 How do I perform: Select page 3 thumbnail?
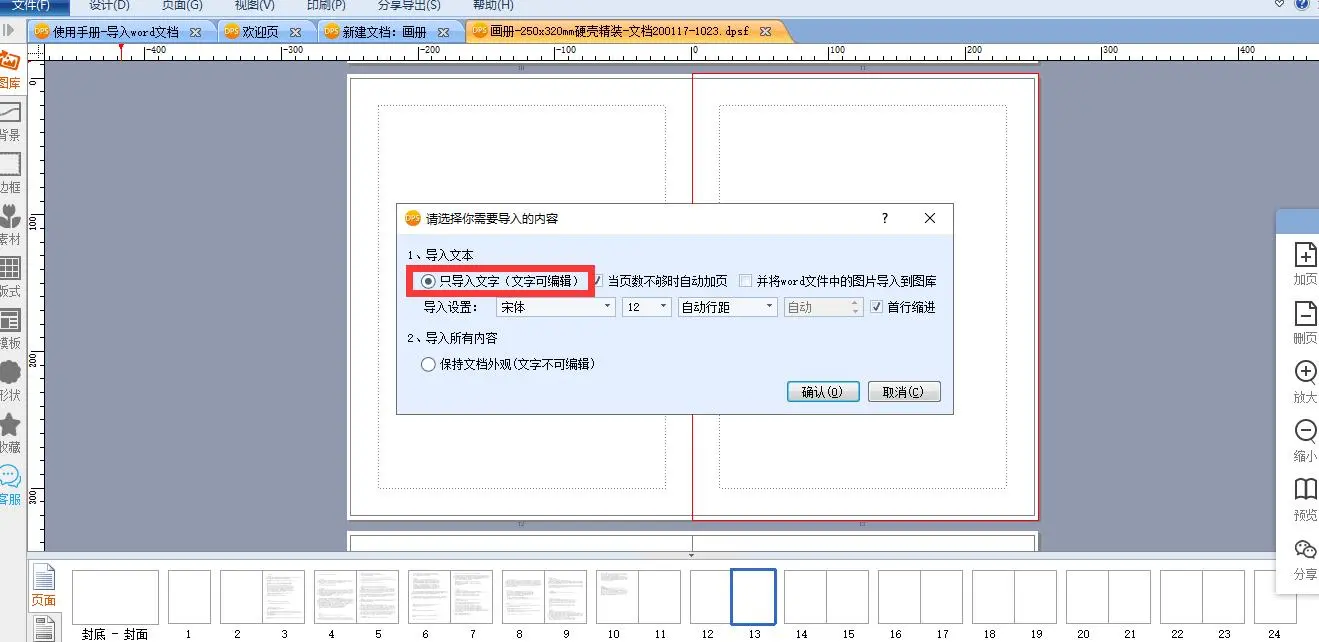click(x=283, y=597)
